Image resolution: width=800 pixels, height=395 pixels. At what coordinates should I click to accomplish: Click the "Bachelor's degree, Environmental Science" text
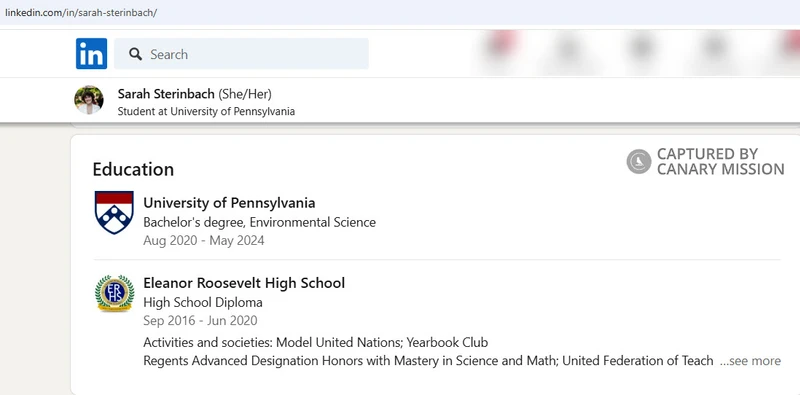point(259,223)
